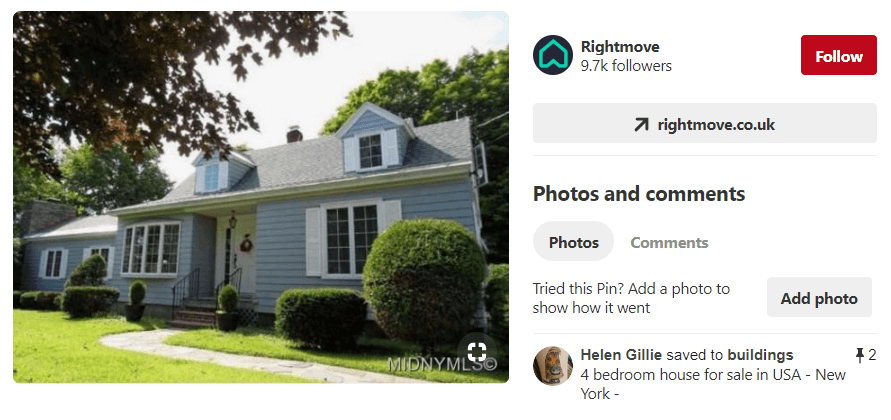This screenshot has height=420, width=891.
Task: Select the Photos tab
Action: [573, 242]
